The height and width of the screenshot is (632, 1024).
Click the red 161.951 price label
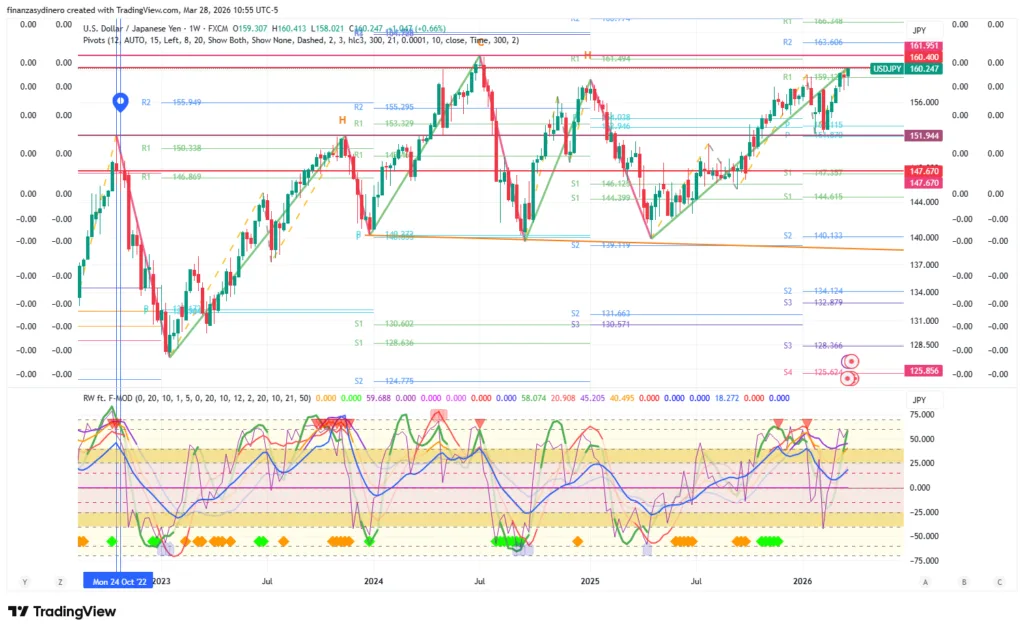point(923,47)
